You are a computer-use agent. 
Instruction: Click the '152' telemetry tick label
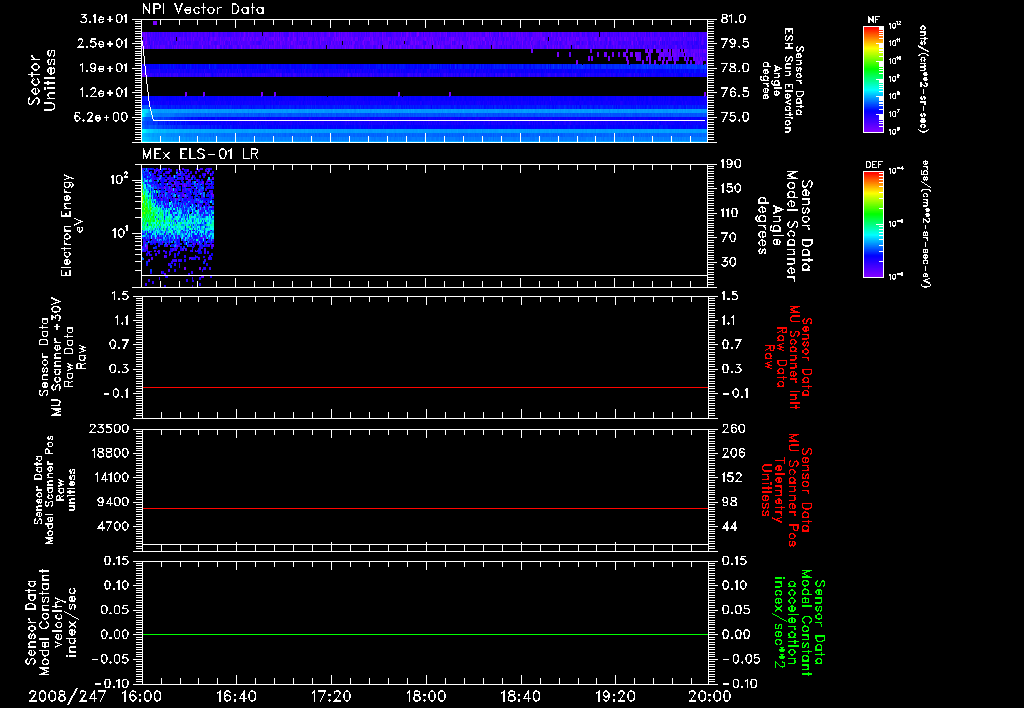coord(731,477)
